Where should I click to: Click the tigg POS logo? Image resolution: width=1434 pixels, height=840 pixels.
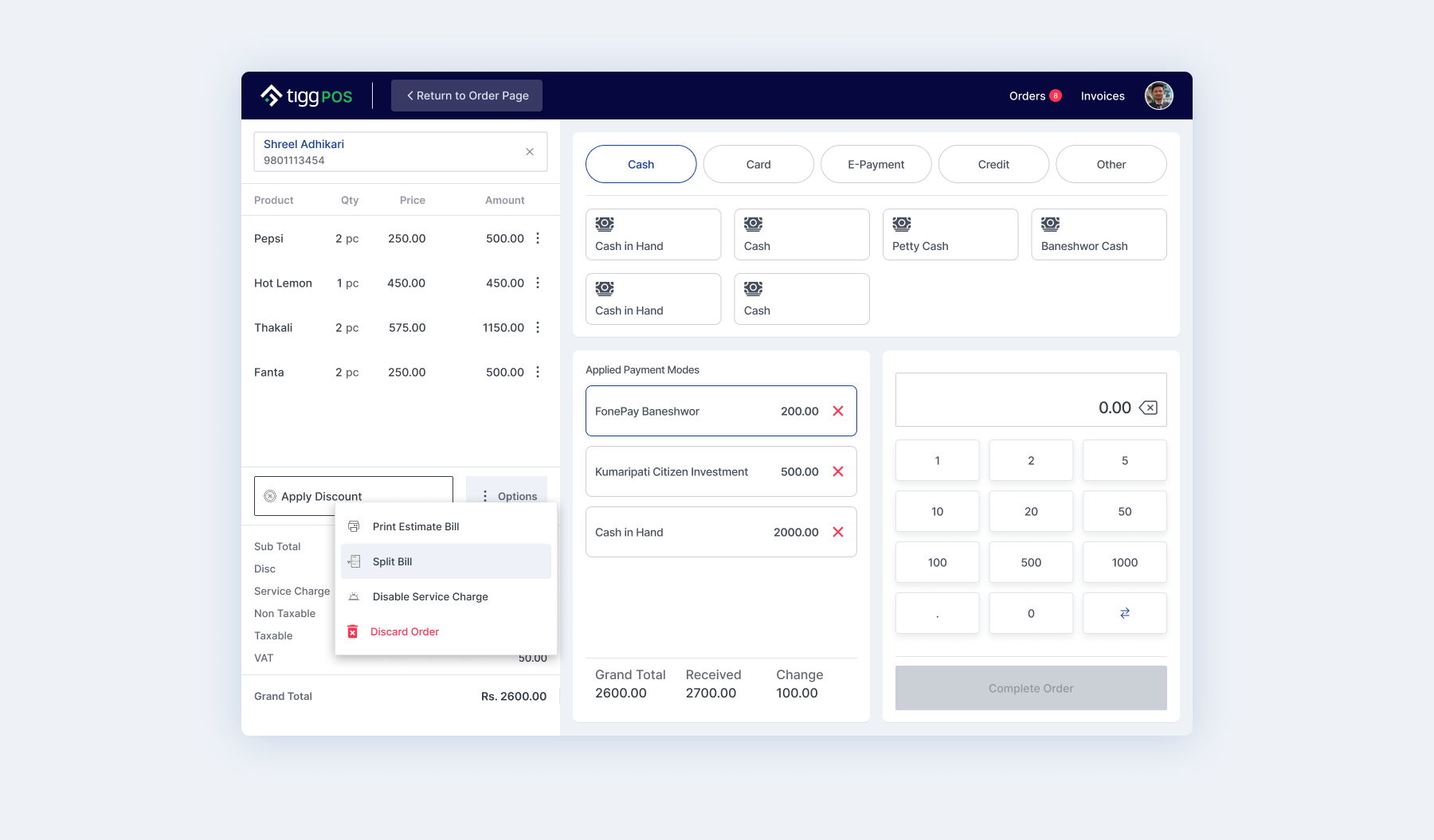pyautogui.click(x=307, y=96)
